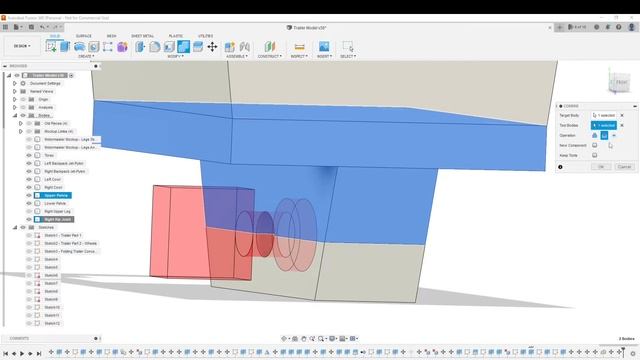Open the data panel grid icon
Image resolution: width=640 pixels, height=360 pixels.
pos(5,27)
